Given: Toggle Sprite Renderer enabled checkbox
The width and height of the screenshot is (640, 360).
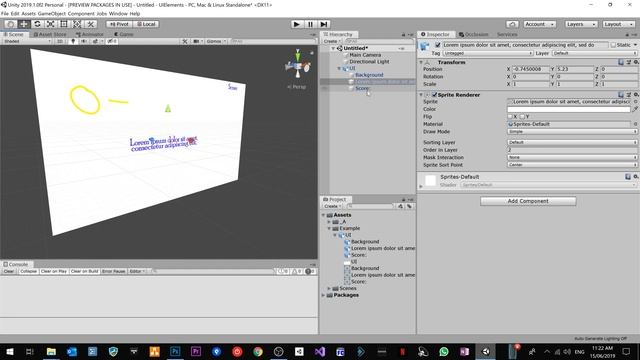Looking at the screenshot, I should click(434, 95).
